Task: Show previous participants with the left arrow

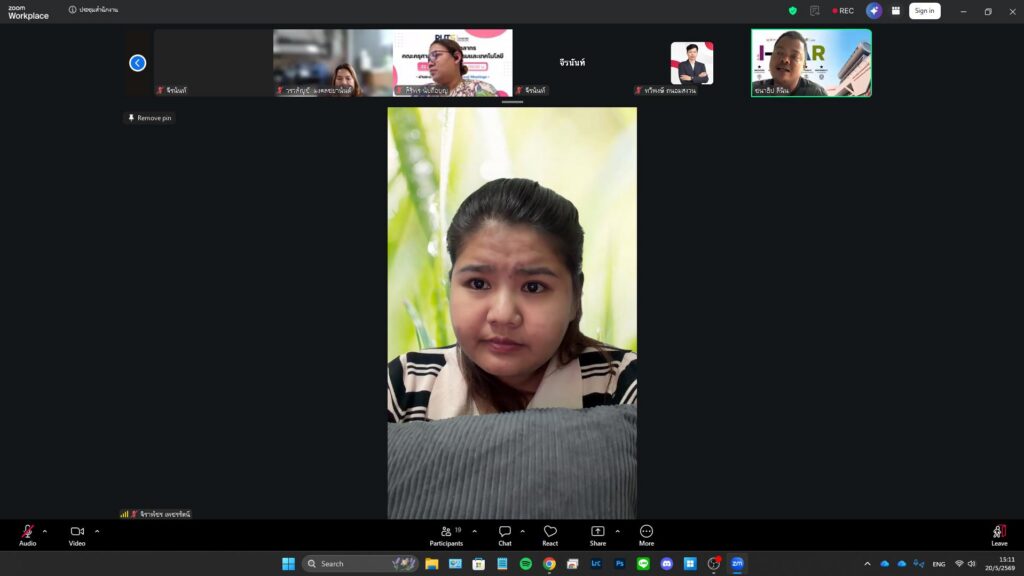Action: tap(138, 63)
